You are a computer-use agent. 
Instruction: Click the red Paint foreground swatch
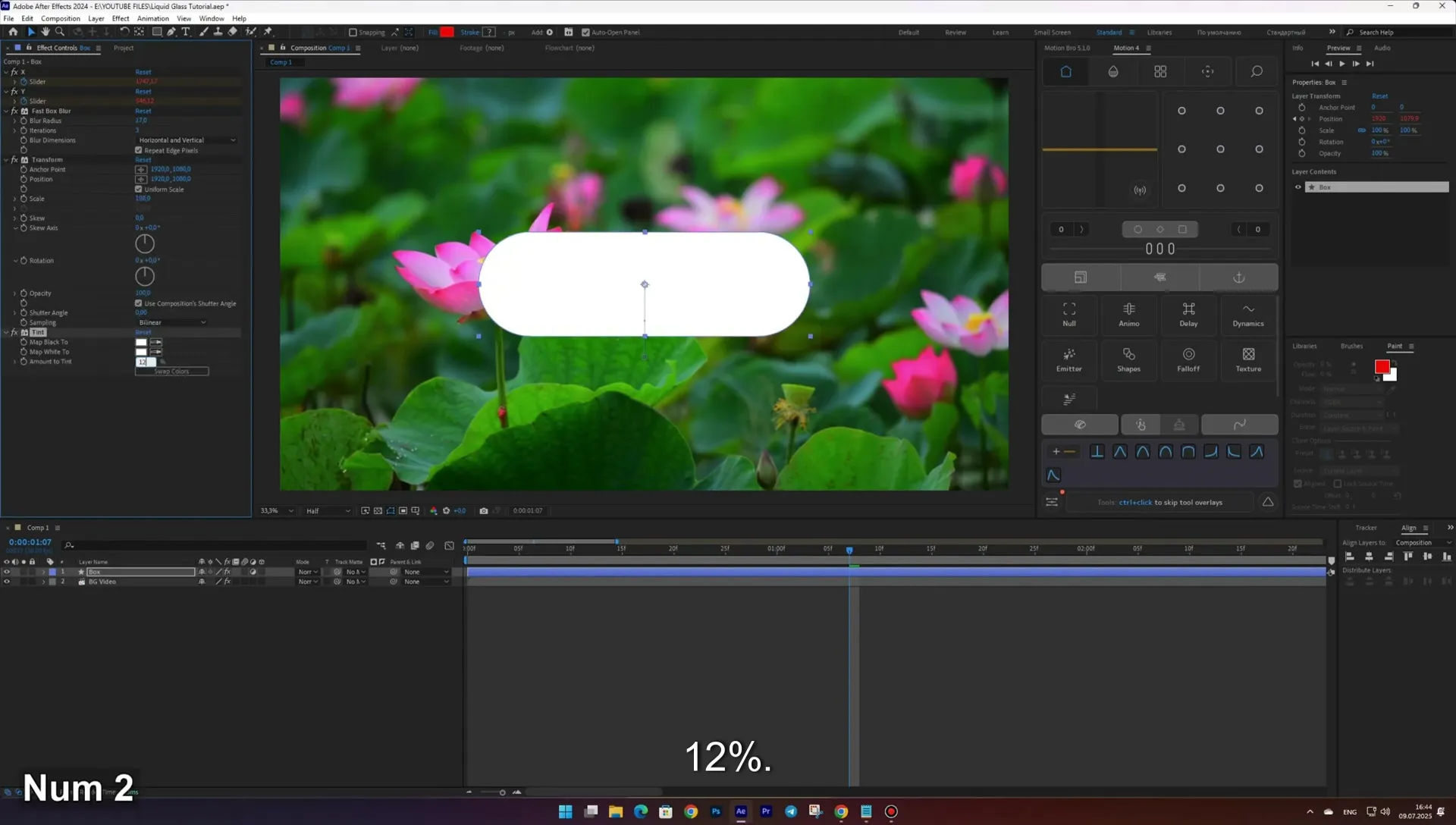[1382, 366]
